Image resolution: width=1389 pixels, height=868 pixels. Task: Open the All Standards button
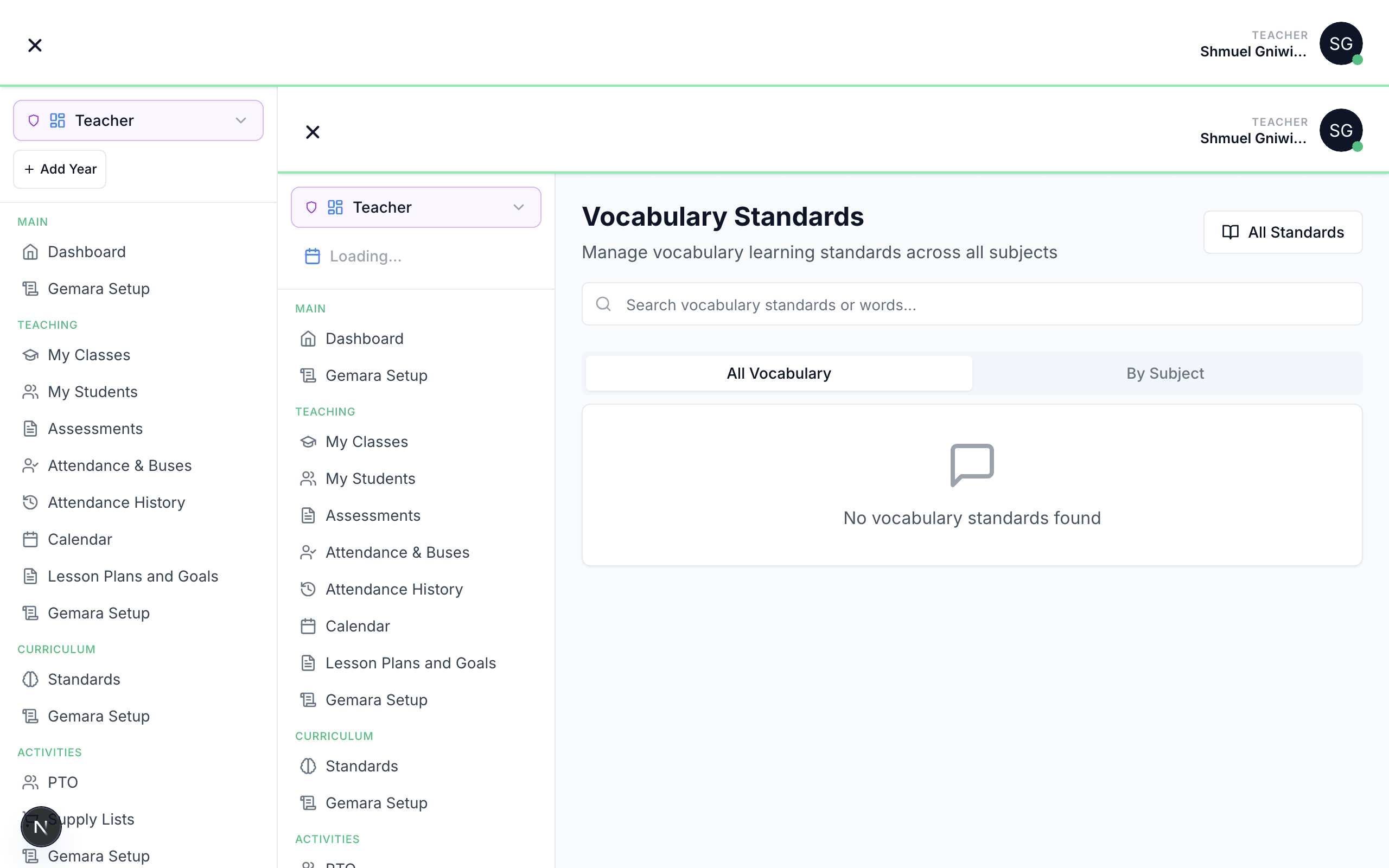(1282, 232)
